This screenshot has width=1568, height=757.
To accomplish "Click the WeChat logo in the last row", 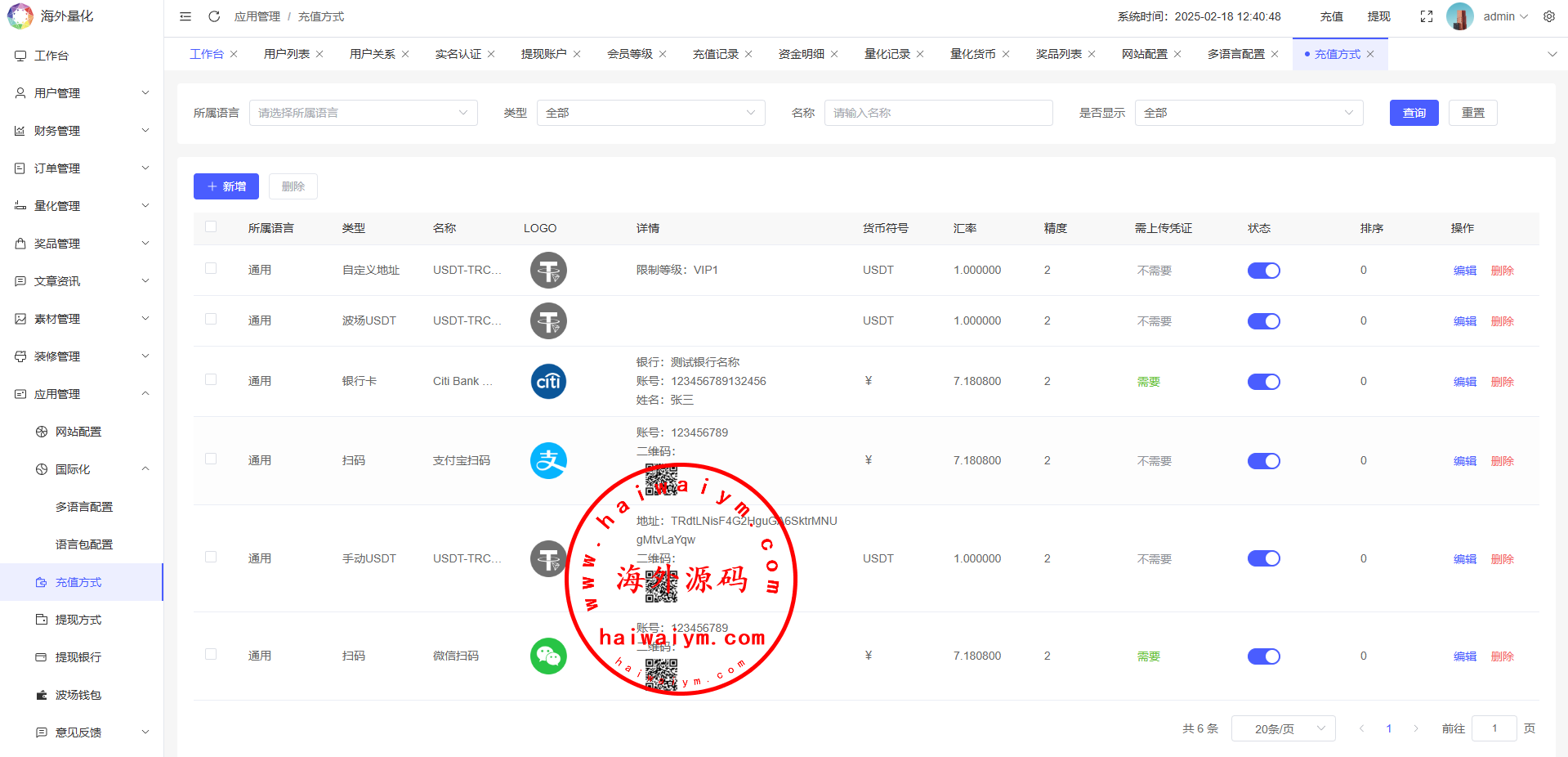I will (548, 656).
